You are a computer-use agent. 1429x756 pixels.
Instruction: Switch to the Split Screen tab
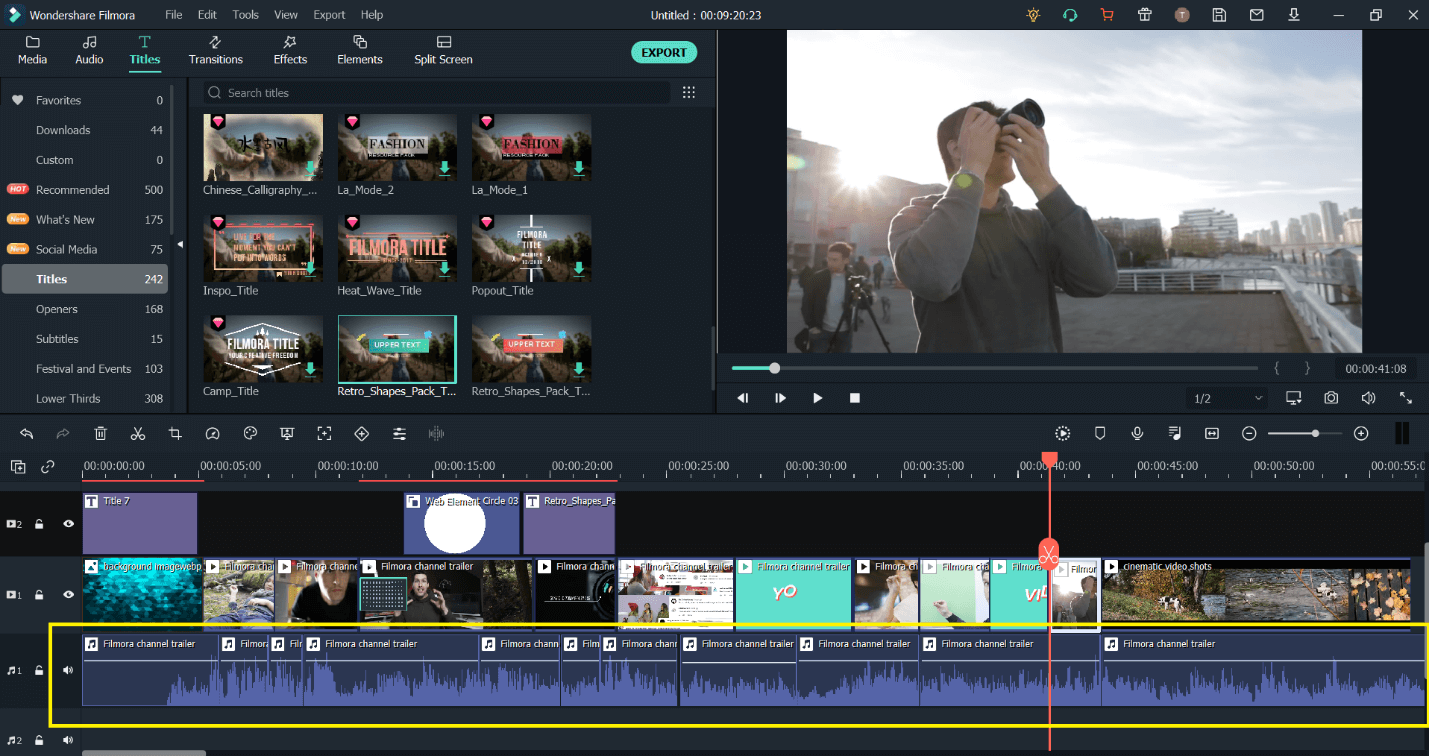click(443, 50)
